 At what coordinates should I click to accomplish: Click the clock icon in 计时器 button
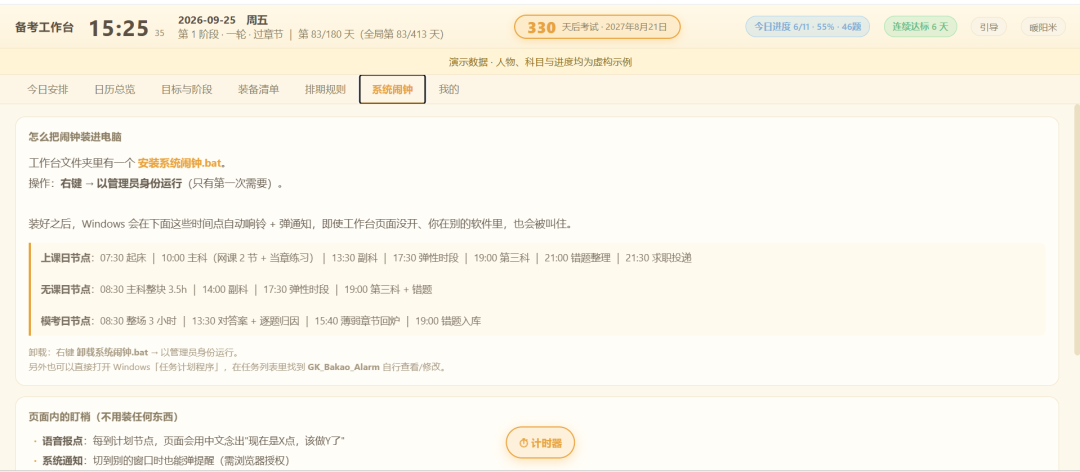click(x=523, y=444)
